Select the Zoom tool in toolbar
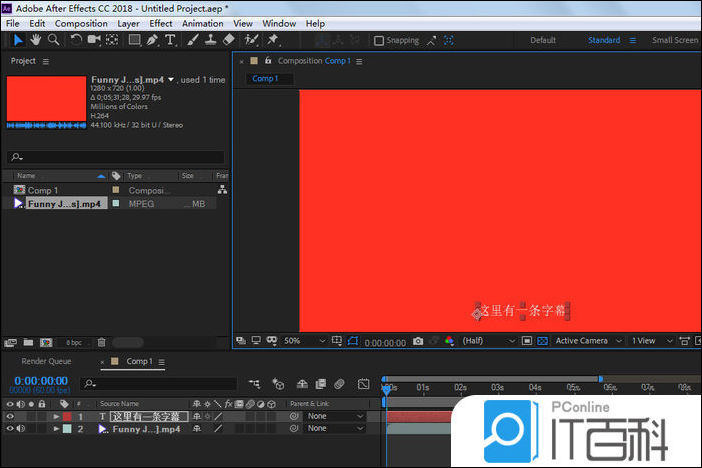The width and height of the screenshot is (702, 468). click(x=53, y=40)
